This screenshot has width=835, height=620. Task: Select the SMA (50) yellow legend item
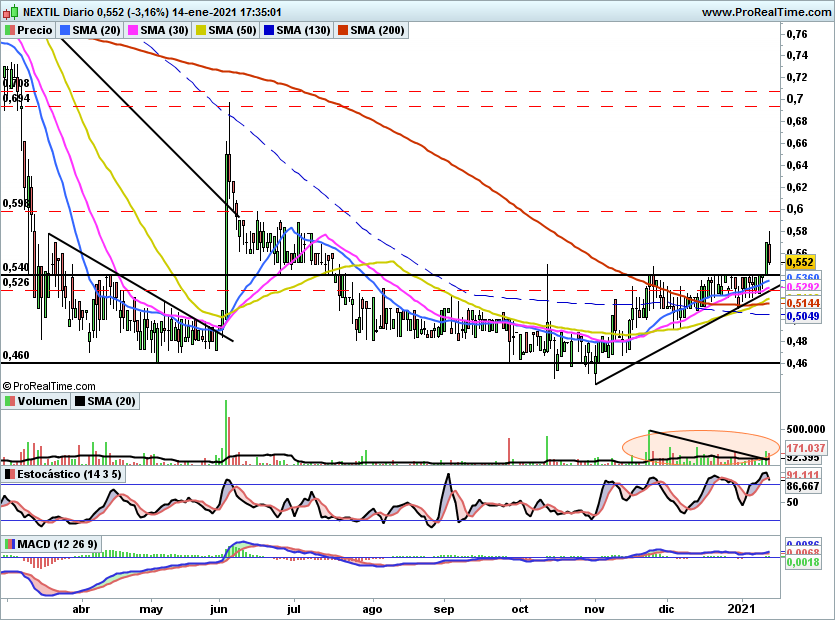[x=226, y=30]
